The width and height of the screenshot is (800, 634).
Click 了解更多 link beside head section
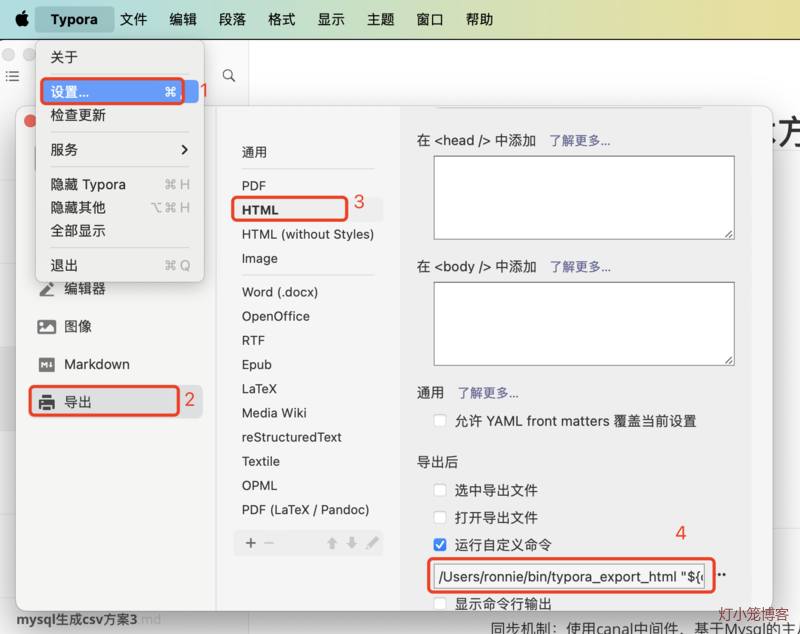[x=580, y=141]
